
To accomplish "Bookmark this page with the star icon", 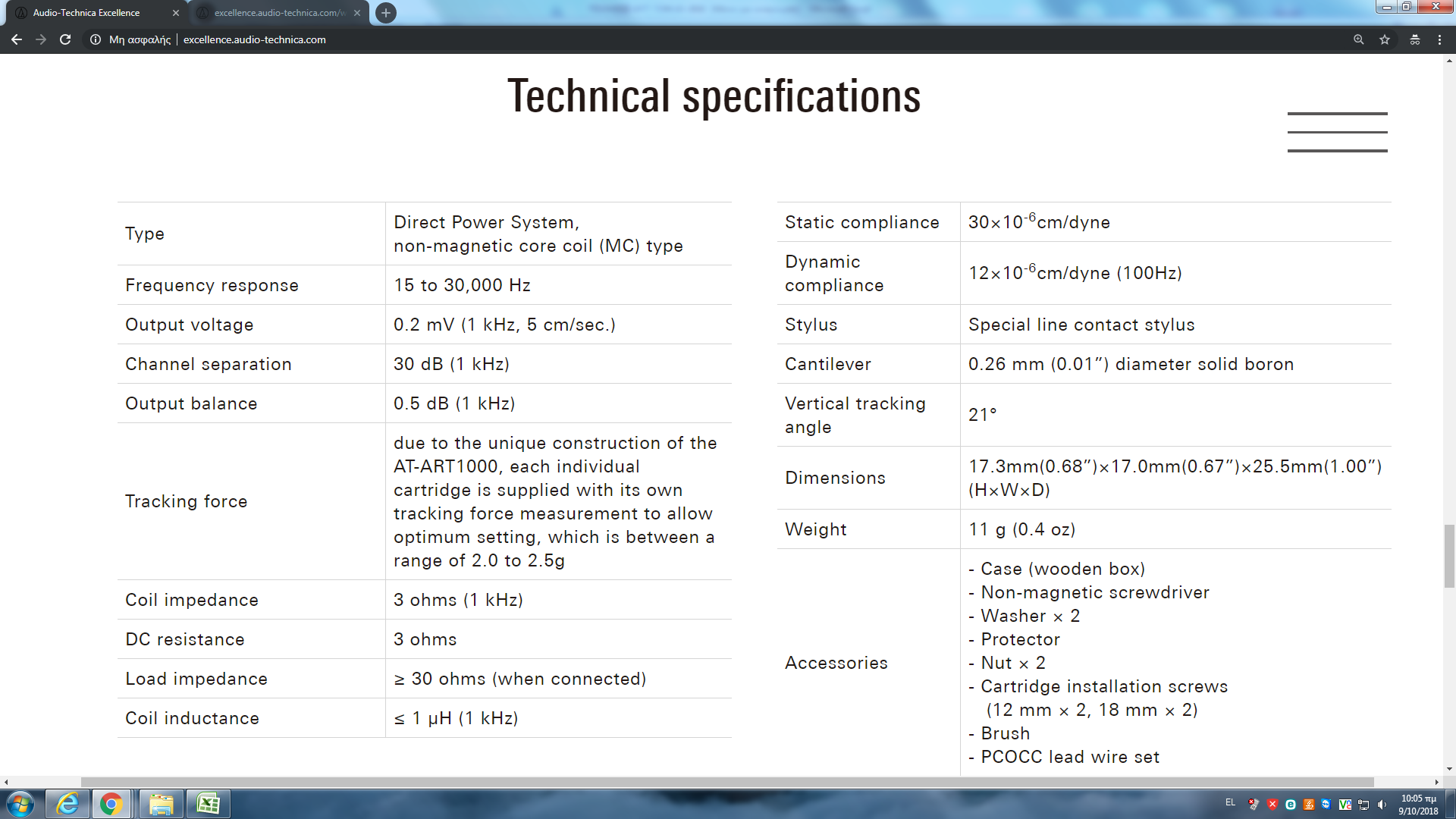I will click(1385, 39).
